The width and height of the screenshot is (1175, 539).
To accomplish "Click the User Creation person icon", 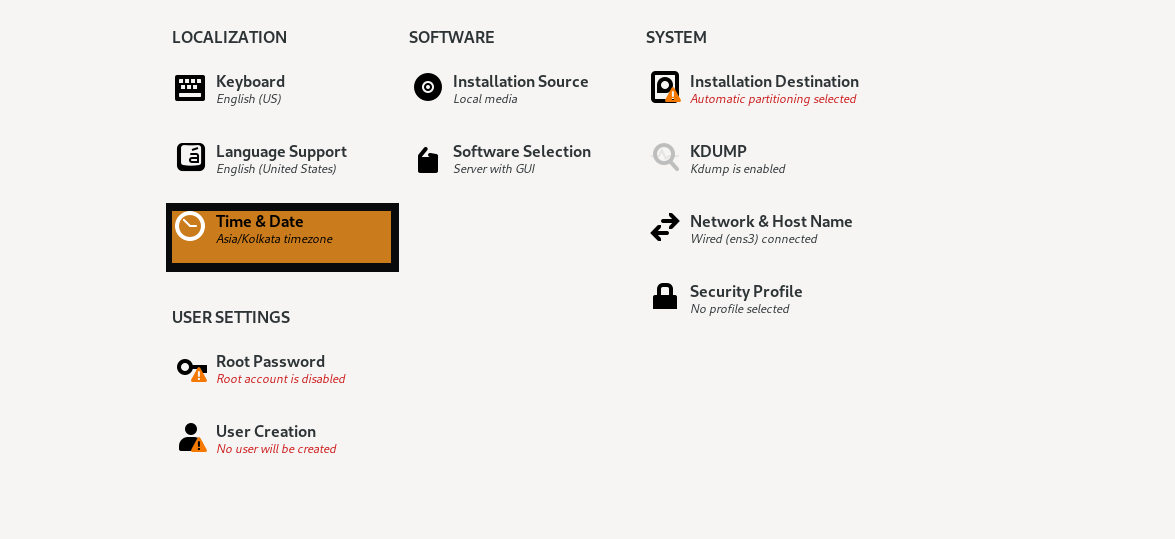I will (192, 438).
